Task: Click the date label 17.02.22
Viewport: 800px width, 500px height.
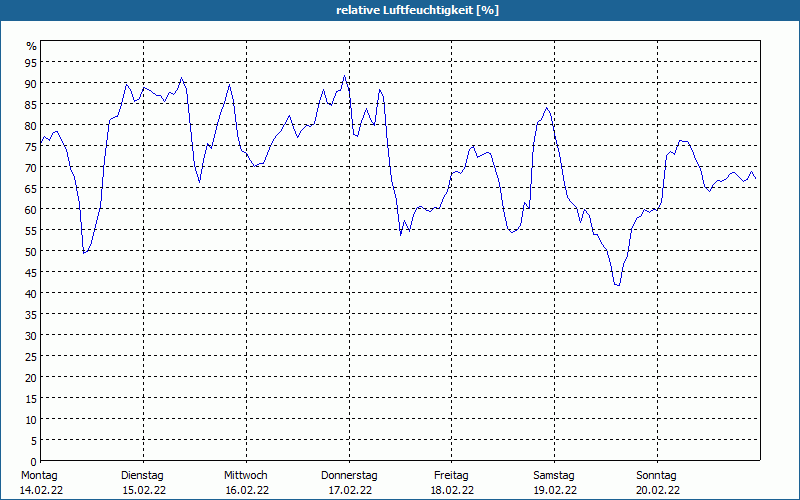Action: 350,491
